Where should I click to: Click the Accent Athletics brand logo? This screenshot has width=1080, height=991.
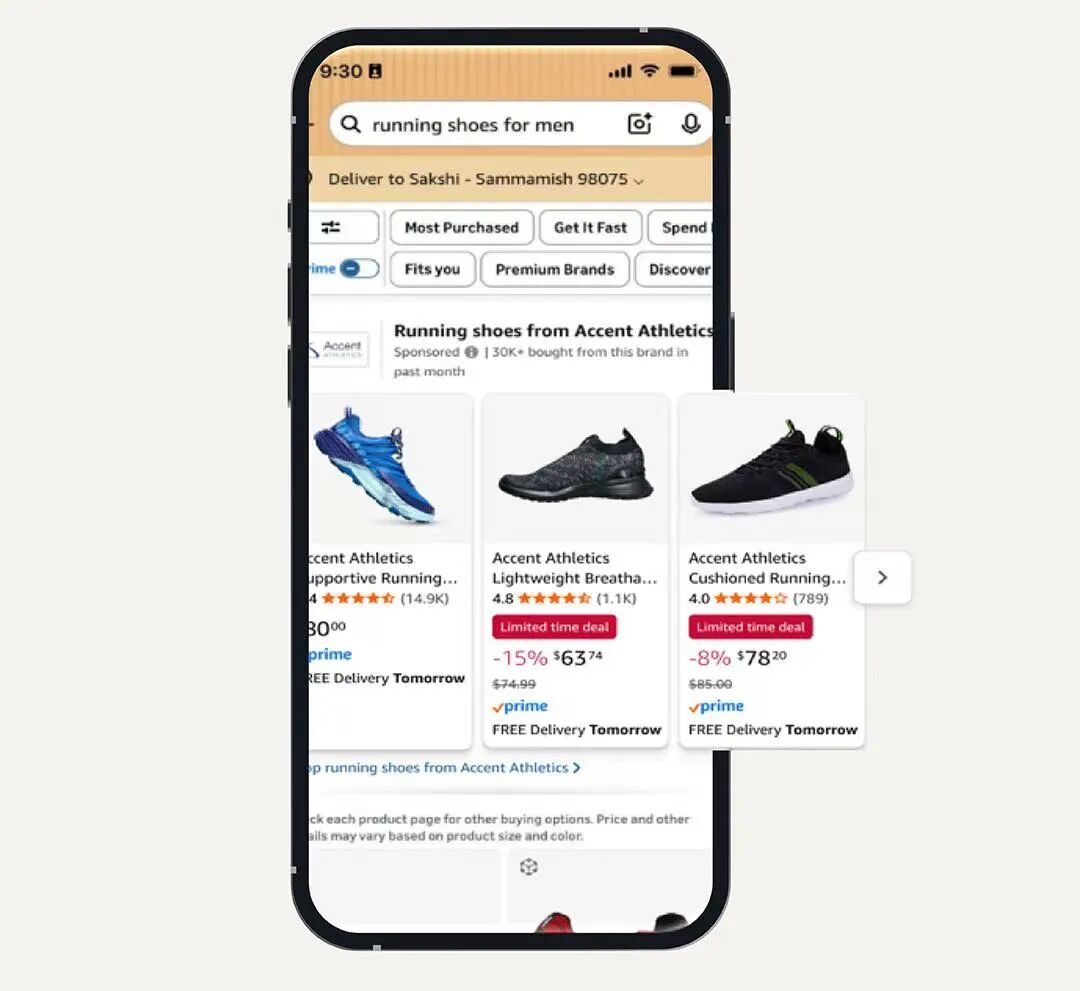pos(339,349)
